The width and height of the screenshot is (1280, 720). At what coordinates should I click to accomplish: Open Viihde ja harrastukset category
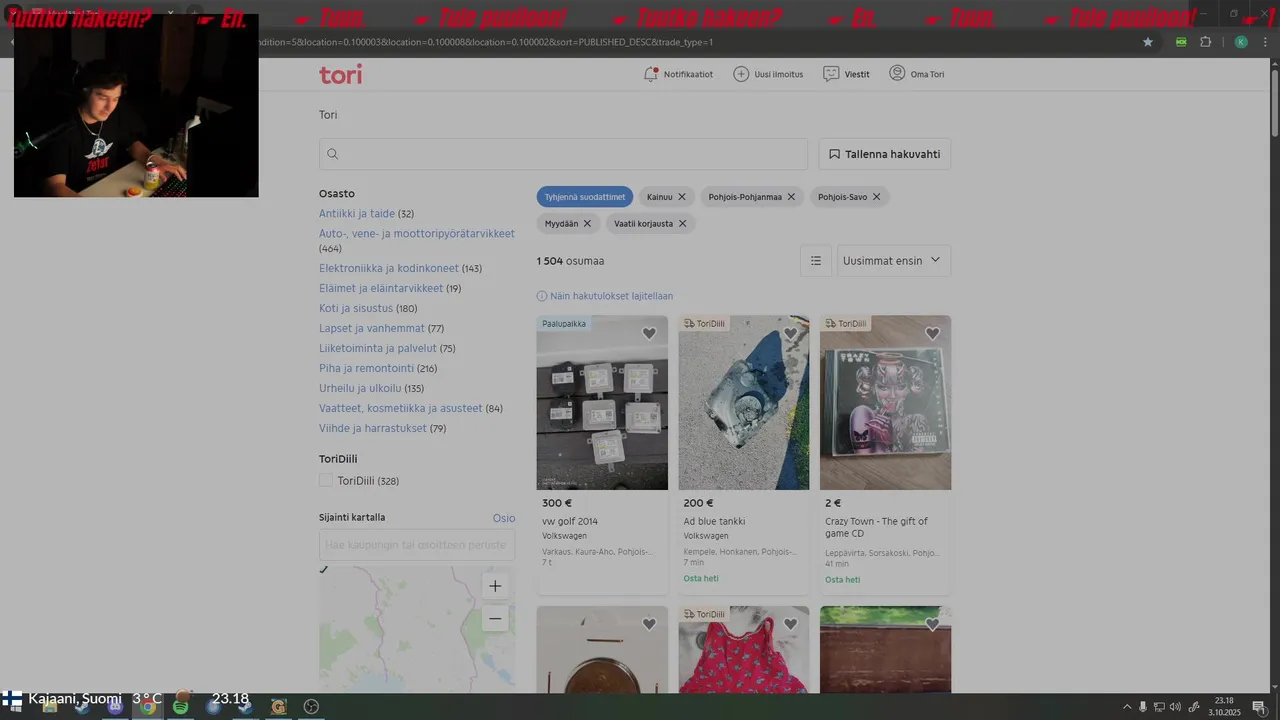(x=373, y=428)
